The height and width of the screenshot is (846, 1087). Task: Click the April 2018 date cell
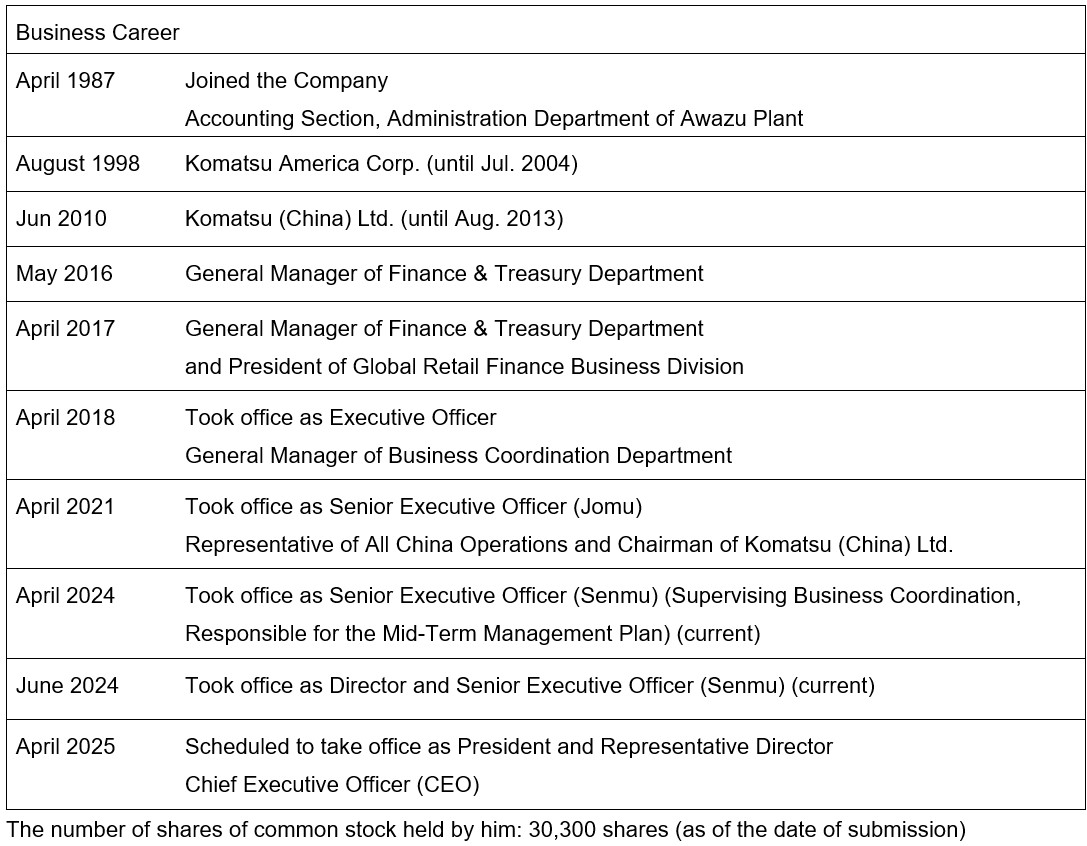tap(66, 418)
